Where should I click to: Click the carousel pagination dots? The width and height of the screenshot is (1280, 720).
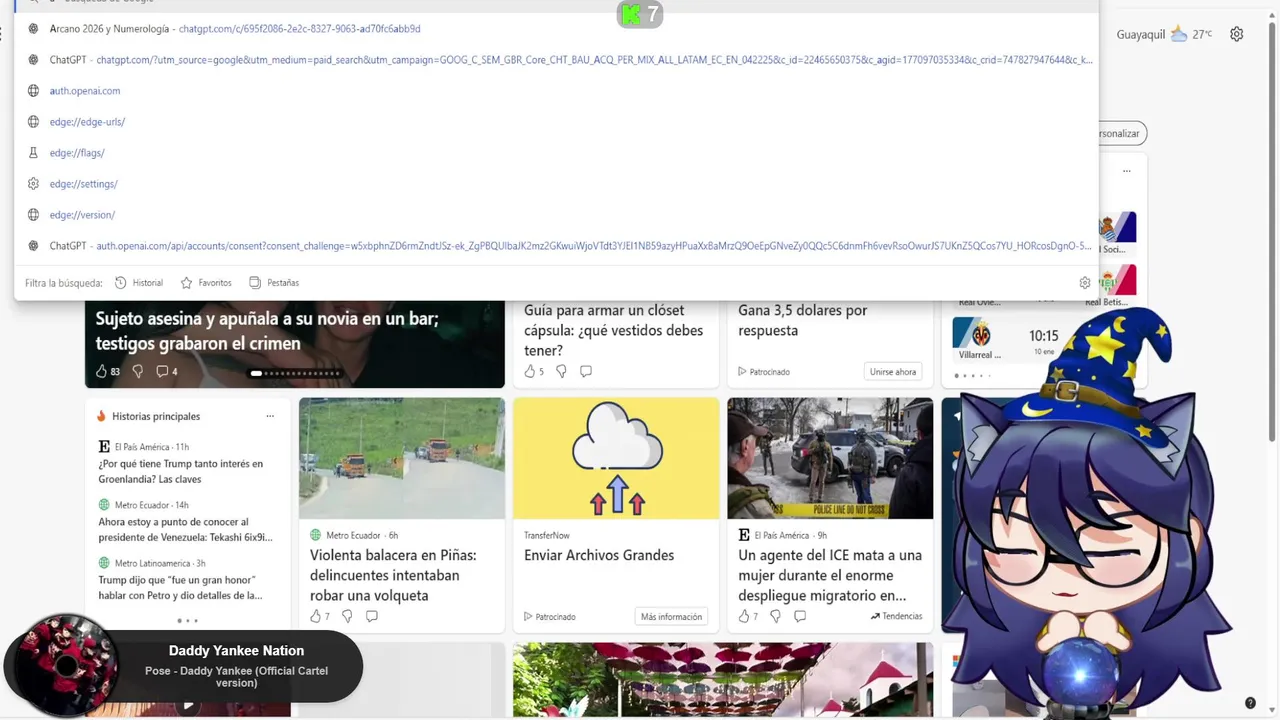click(x=295, y=373)
